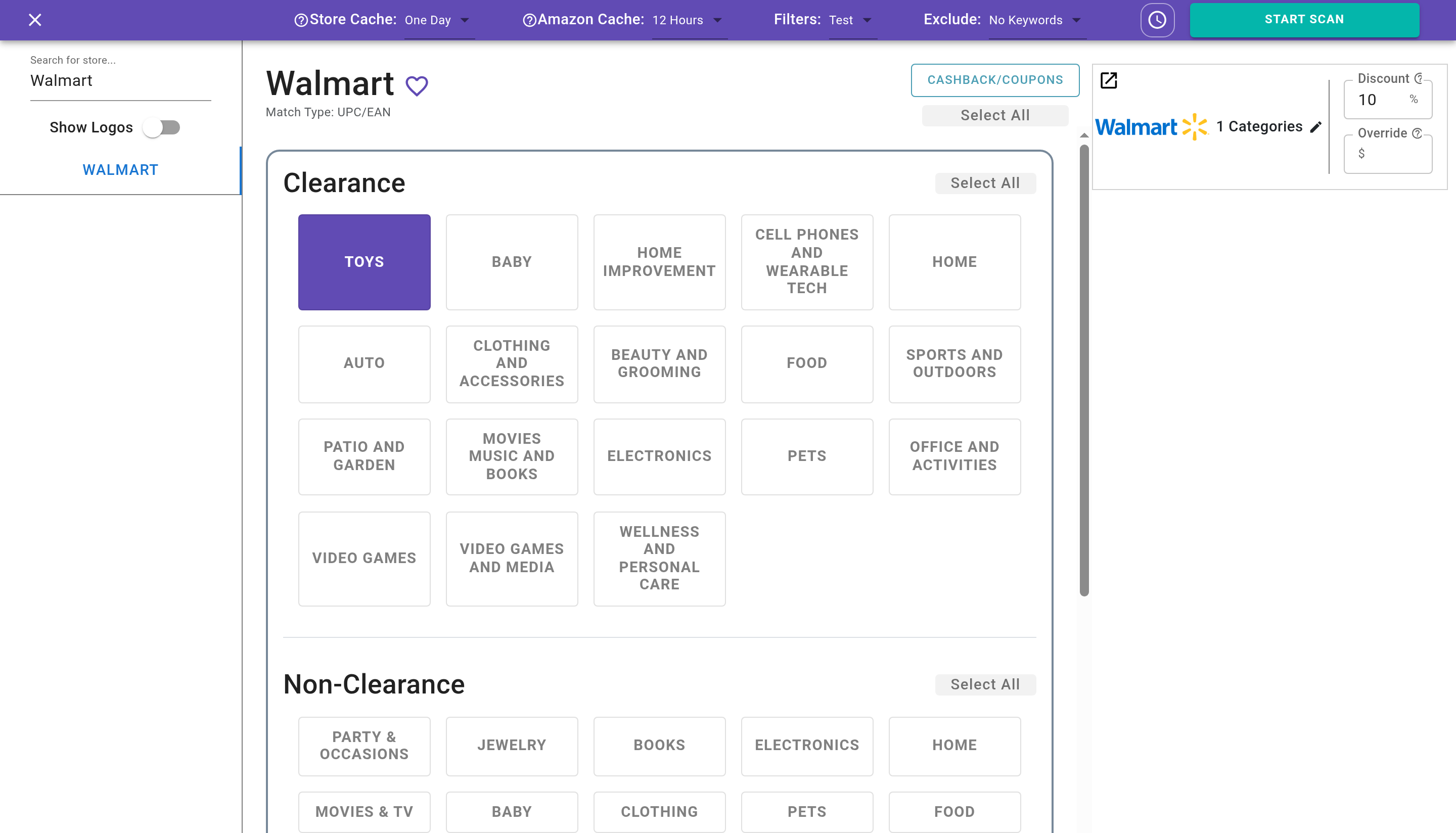The image size is (1456, 833).
Task: Close the scan setup panel with X
Action: point(35,20)
